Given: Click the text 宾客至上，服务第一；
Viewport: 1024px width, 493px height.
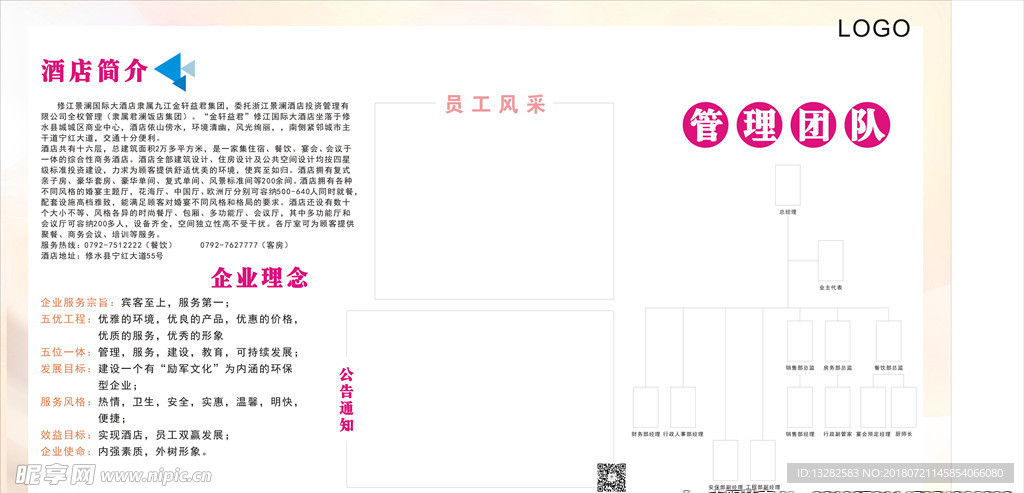Looking at the screenshot, I should coord(176,303).
